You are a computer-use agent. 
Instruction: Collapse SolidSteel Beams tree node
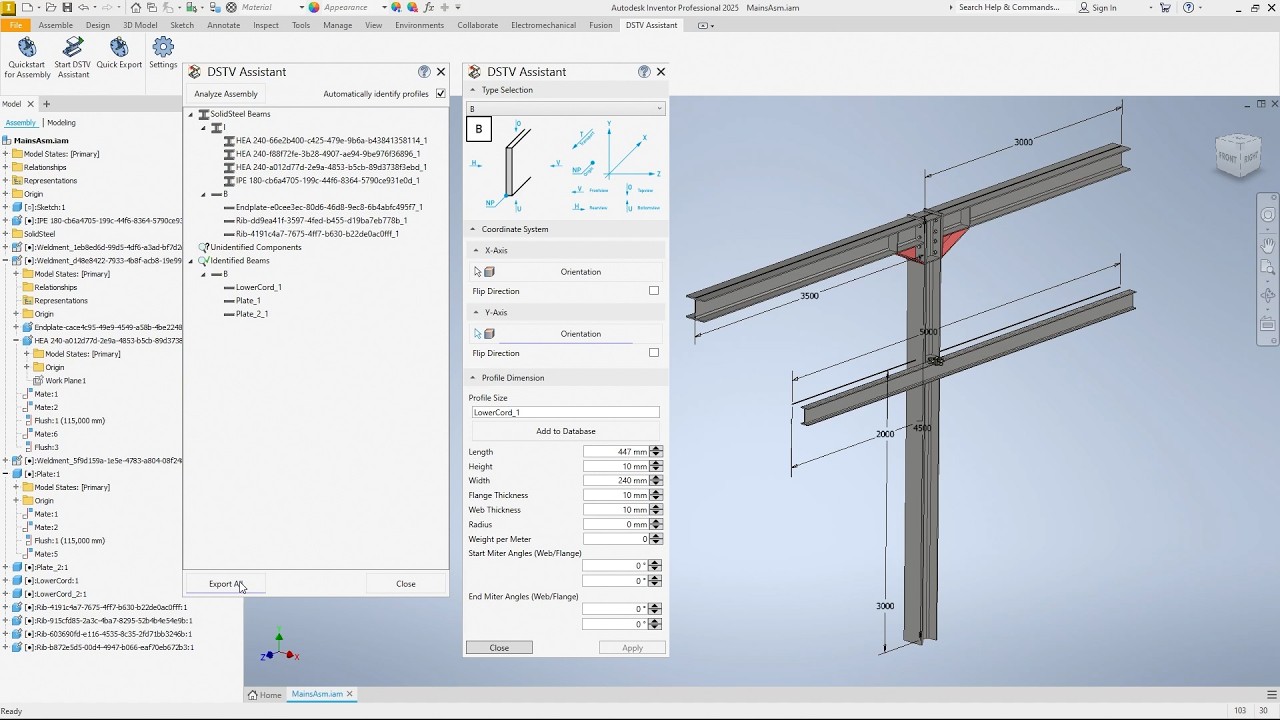191,114
